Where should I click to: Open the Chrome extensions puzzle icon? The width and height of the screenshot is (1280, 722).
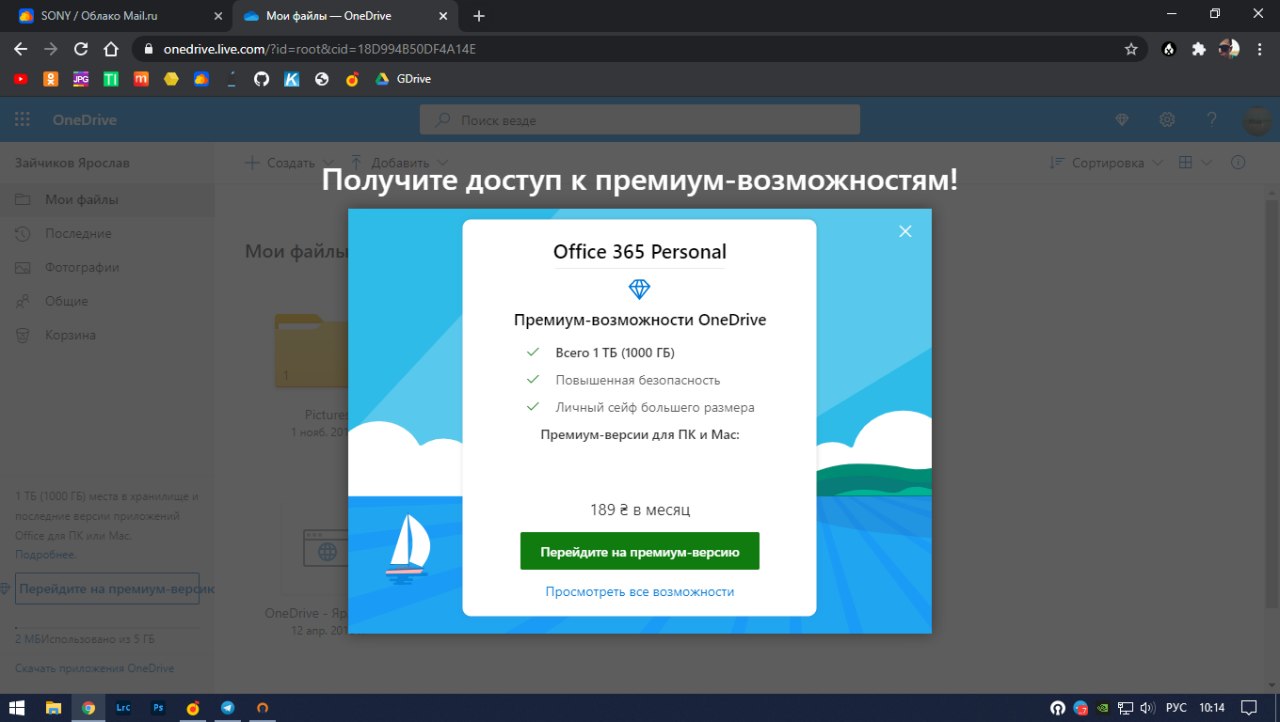coord(1198,49)
